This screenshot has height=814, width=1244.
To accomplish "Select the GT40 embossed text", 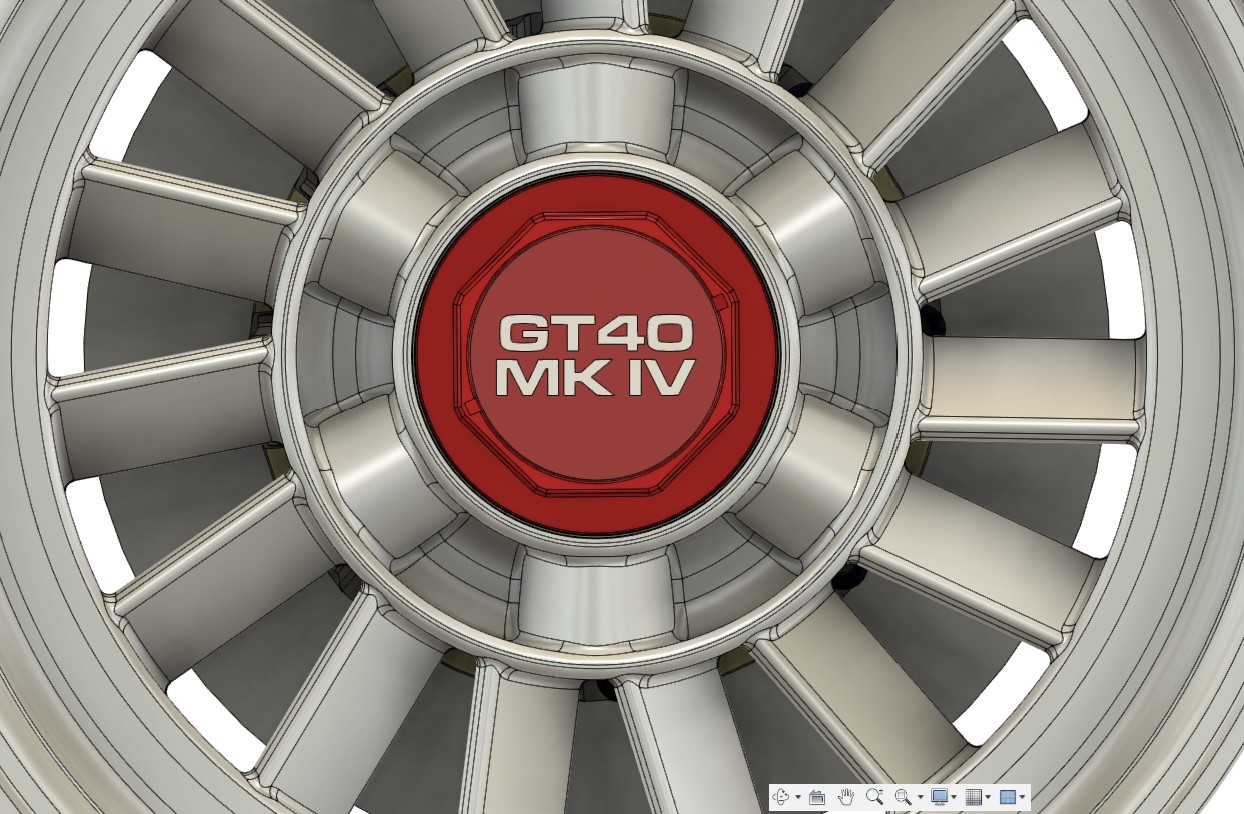I will 596,332.
